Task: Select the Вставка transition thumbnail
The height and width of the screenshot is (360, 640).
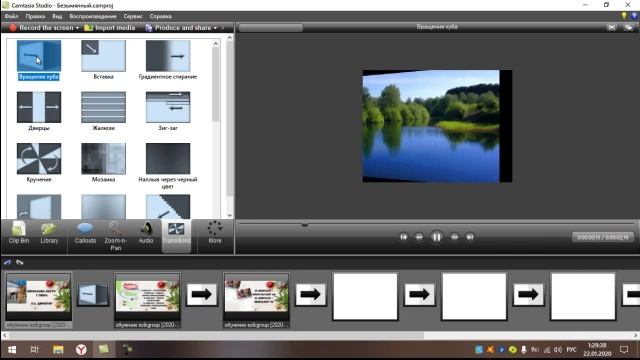Action: coord(103,56)
